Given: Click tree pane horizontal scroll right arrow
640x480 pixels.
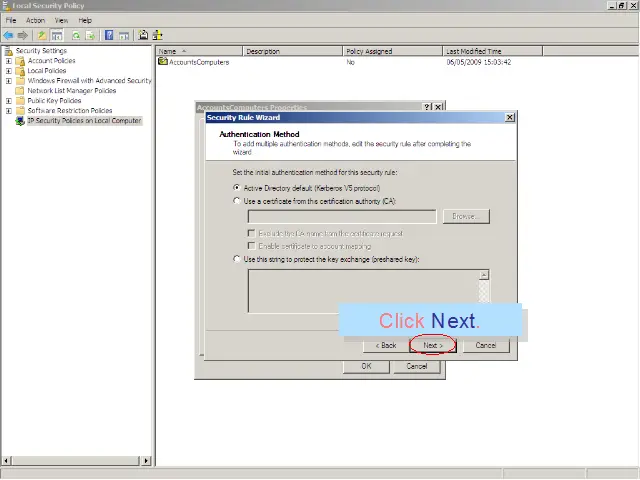Looking at the screenshot, I should tap(146, 461).
